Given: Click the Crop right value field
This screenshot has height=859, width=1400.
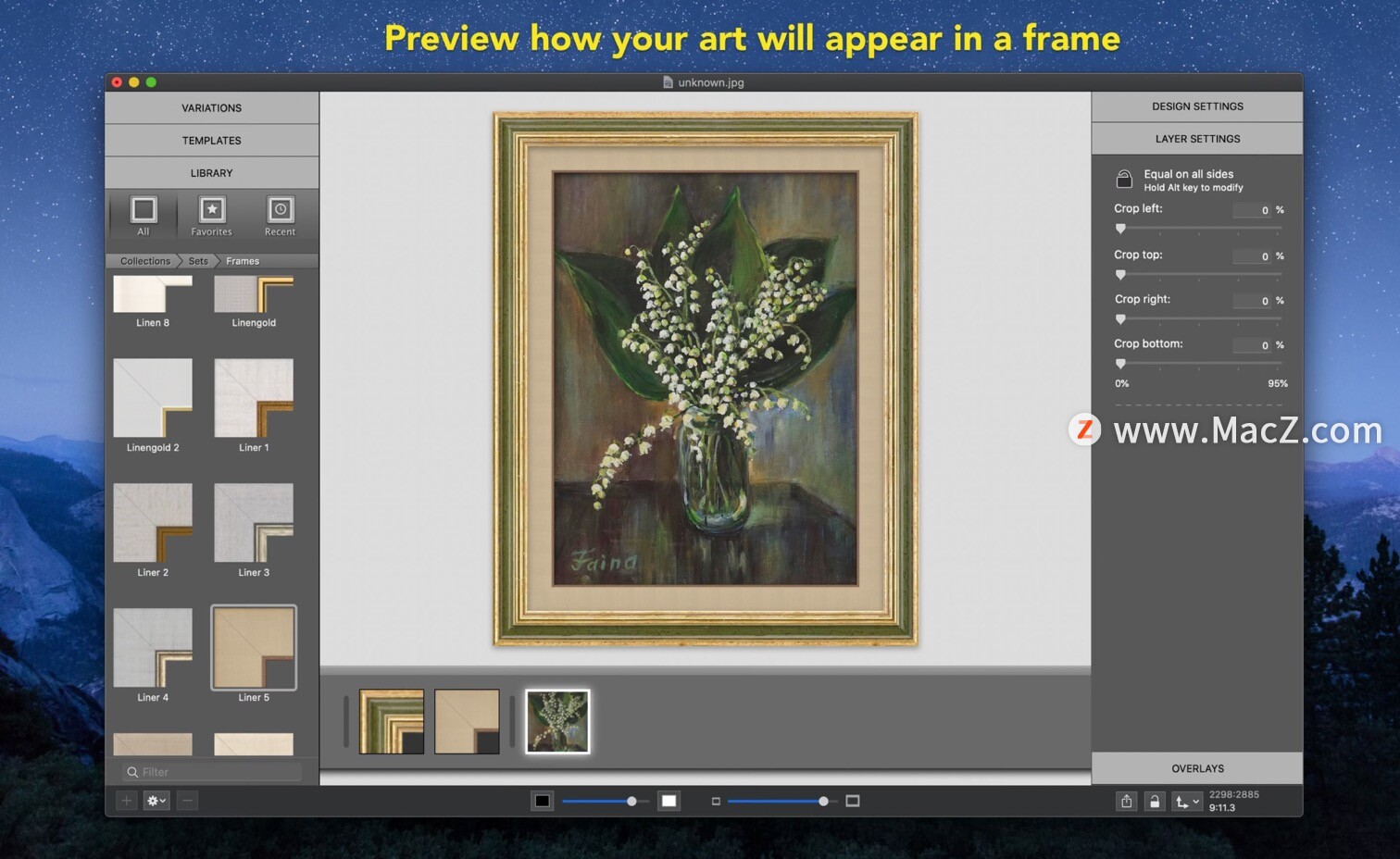Looking at the screenshot, I should pos(1252,301).
